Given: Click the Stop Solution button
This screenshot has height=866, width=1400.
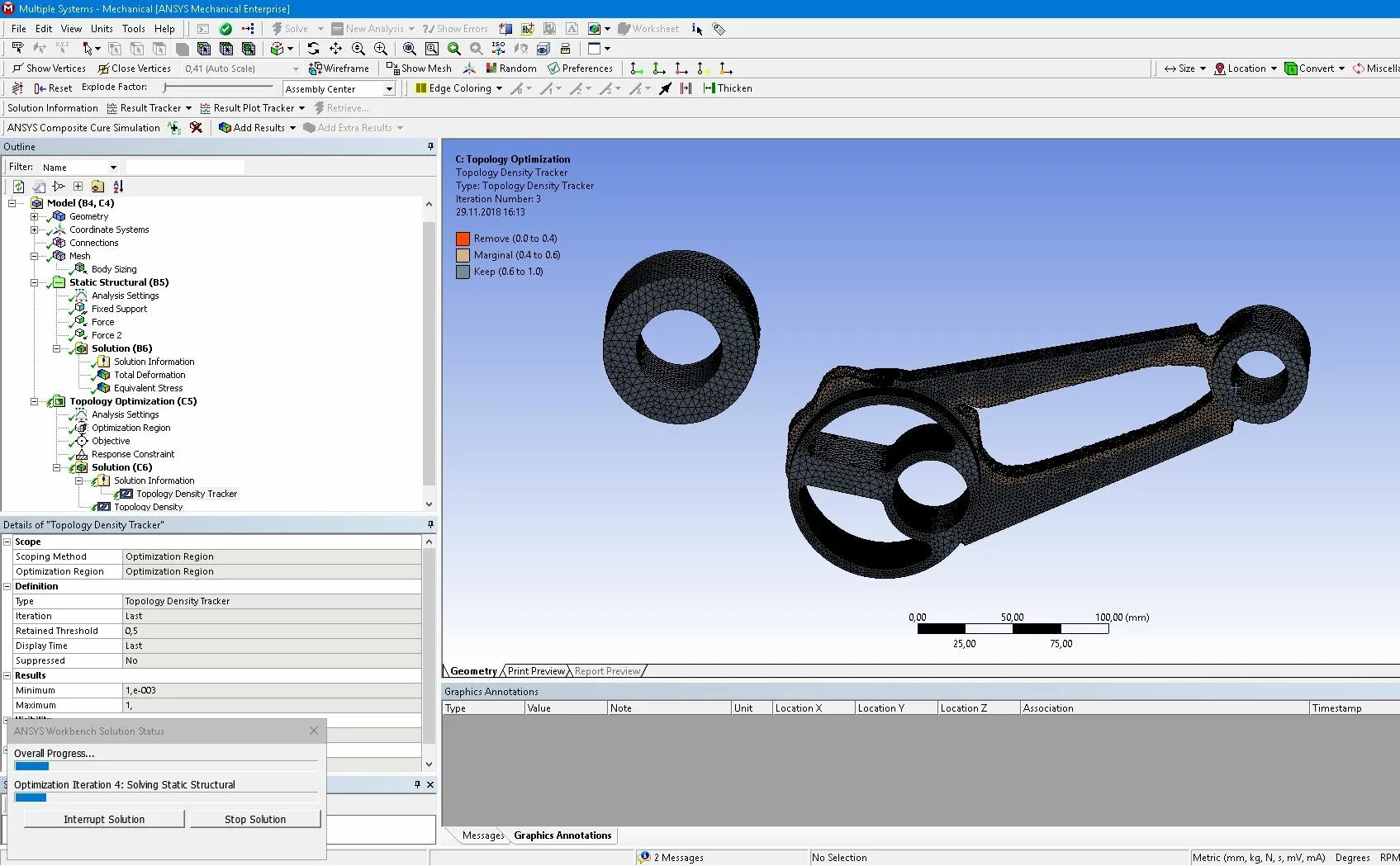Looking at the screenshot, I should click(x=255, y=819).
